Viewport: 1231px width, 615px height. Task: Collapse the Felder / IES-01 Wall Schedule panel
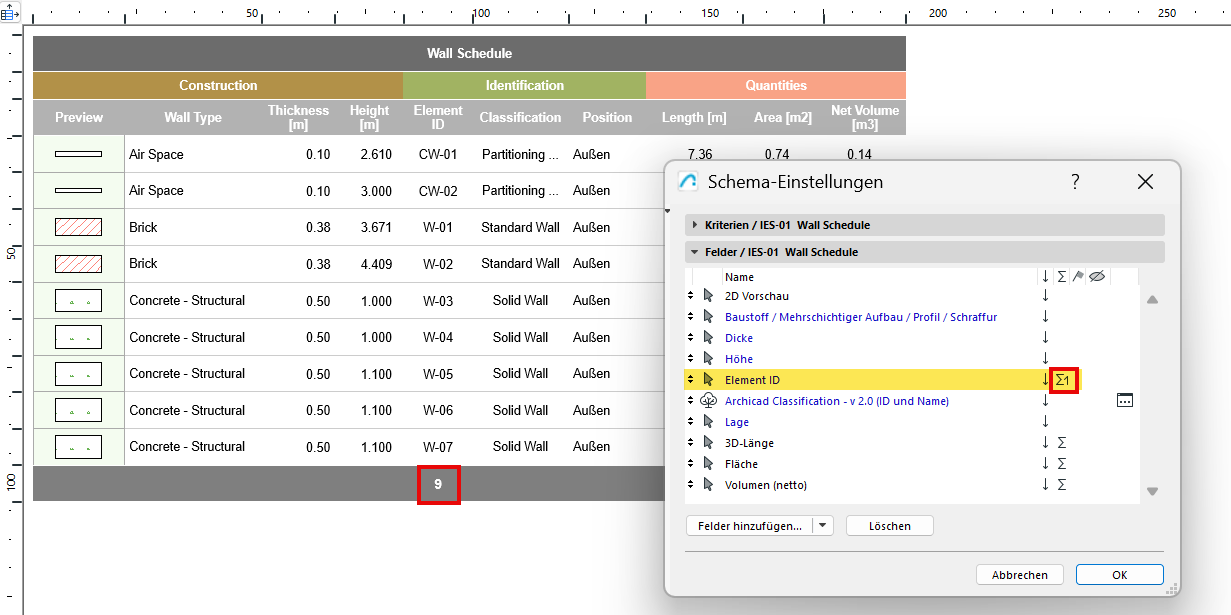pyautogui.click(x=925, y=252)
